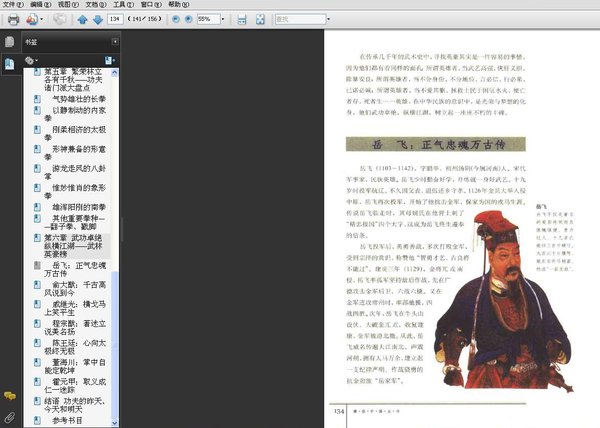Open the 视图 menu
The image size is (600, 428).
pyautogui.click(x=68, y=5)
